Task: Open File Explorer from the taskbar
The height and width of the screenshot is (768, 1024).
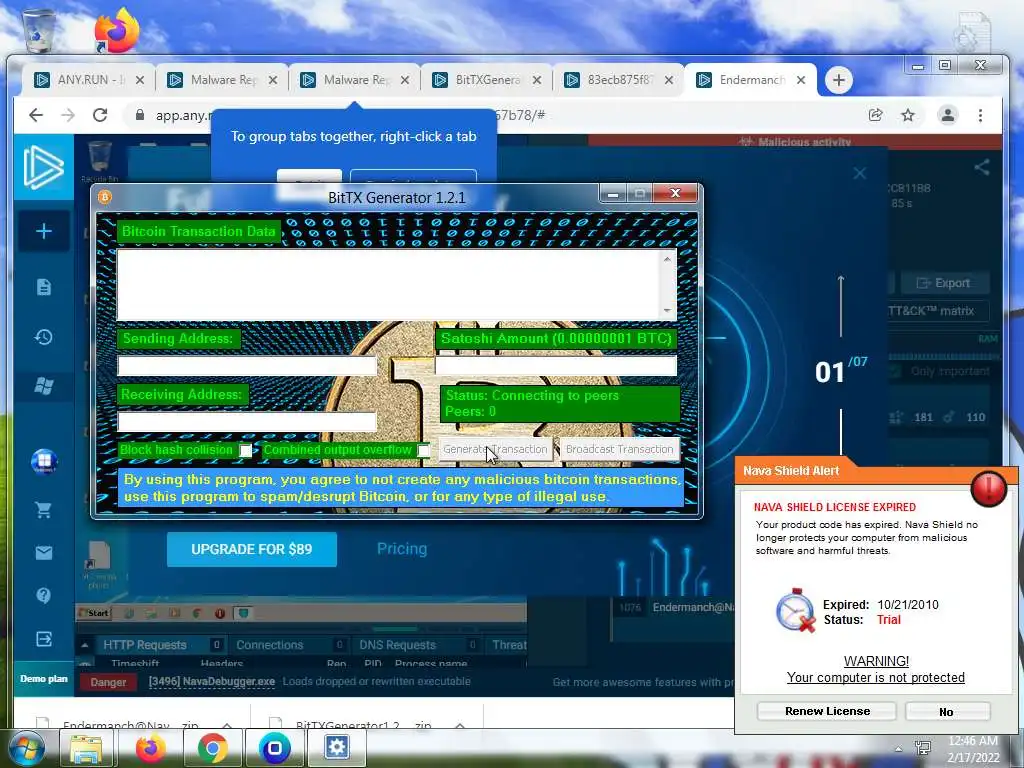Action: pyautogui.click(x=86, y=748)
